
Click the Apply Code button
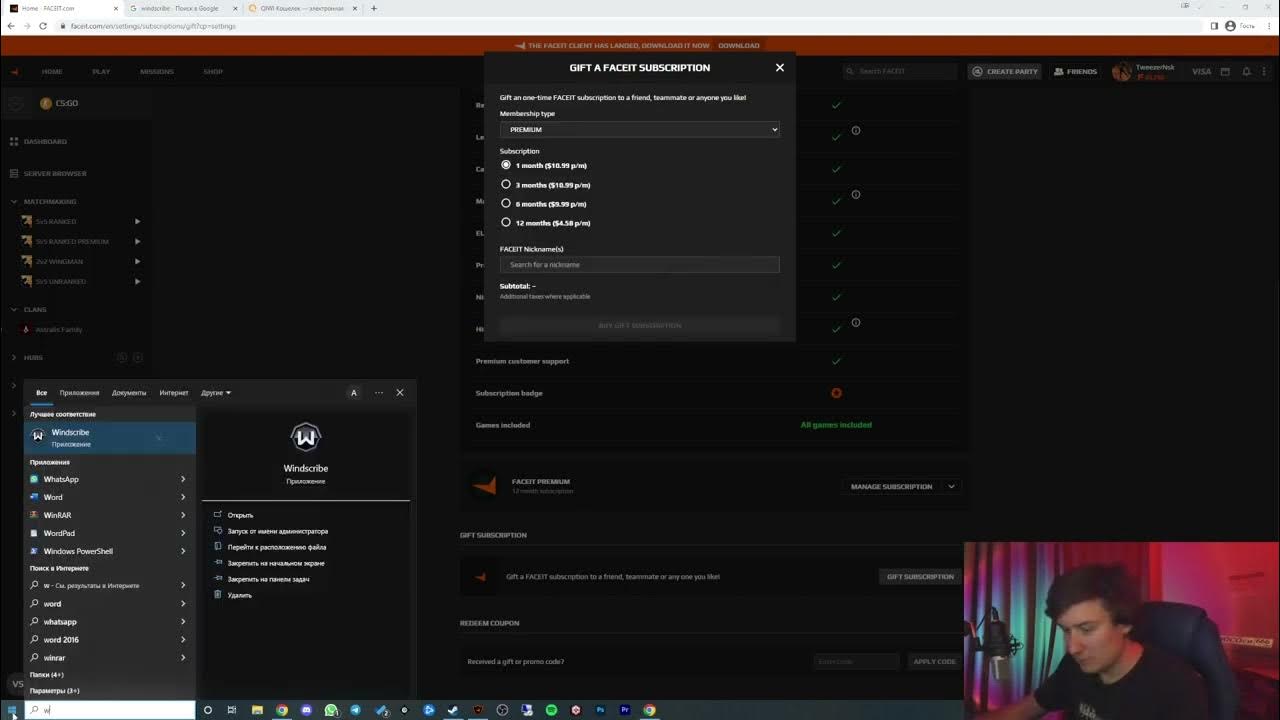(x=934, y=661)
